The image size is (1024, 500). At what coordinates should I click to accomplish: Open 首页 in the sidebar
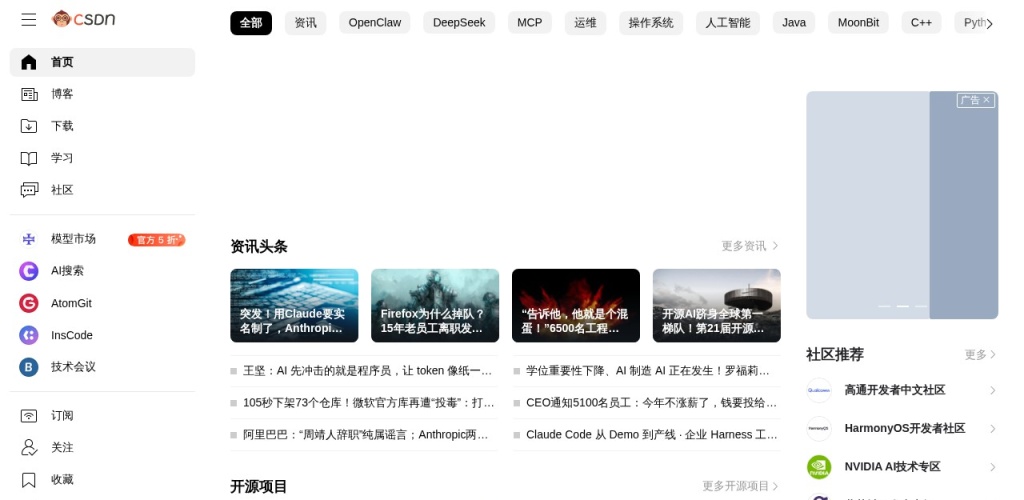[x=102, y=62]
